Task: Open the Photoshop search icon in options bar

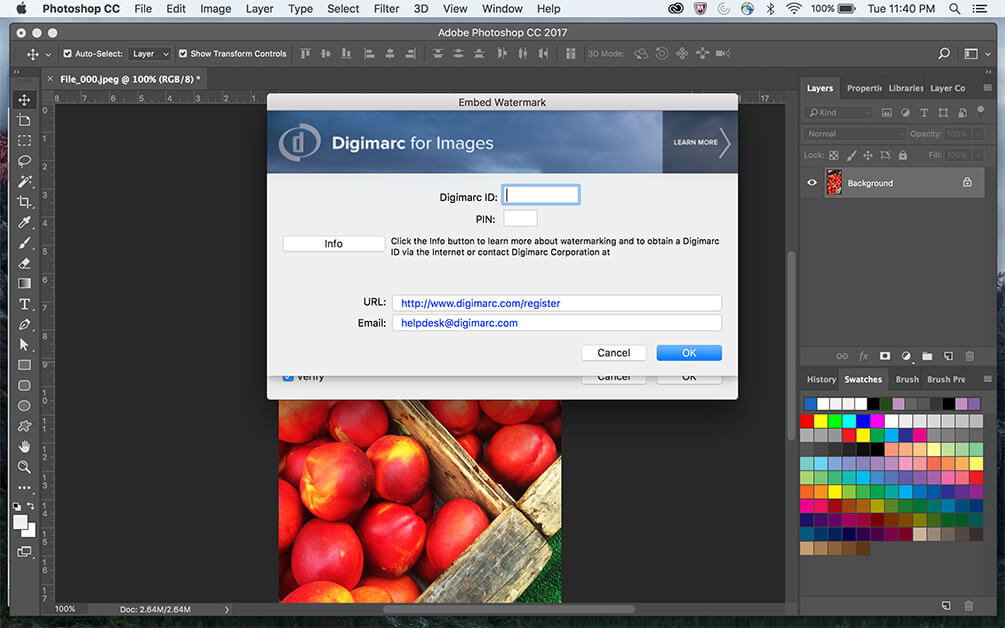Action: (943, 54)
